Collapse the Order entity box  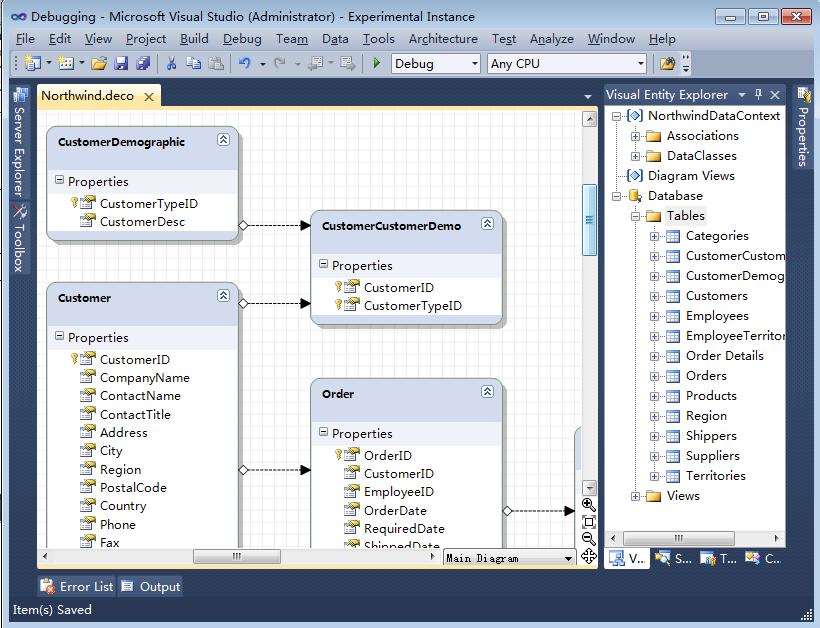(x=487, y=392)
